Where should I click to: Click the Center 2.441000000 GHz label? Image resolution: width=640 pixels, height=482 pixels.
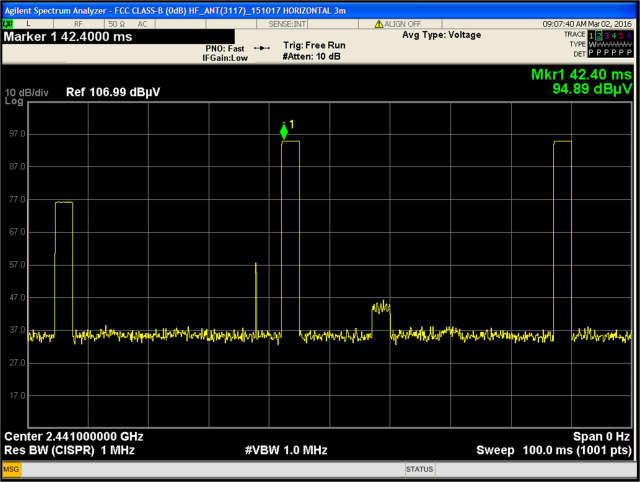click(74, 437)
